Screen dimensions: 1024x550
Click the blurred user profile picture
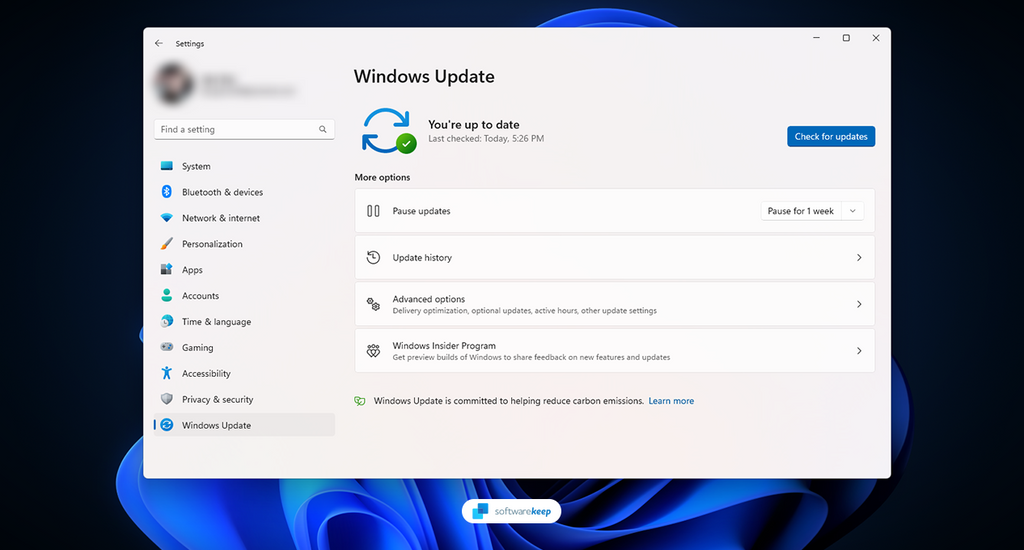tap(173, 84)
